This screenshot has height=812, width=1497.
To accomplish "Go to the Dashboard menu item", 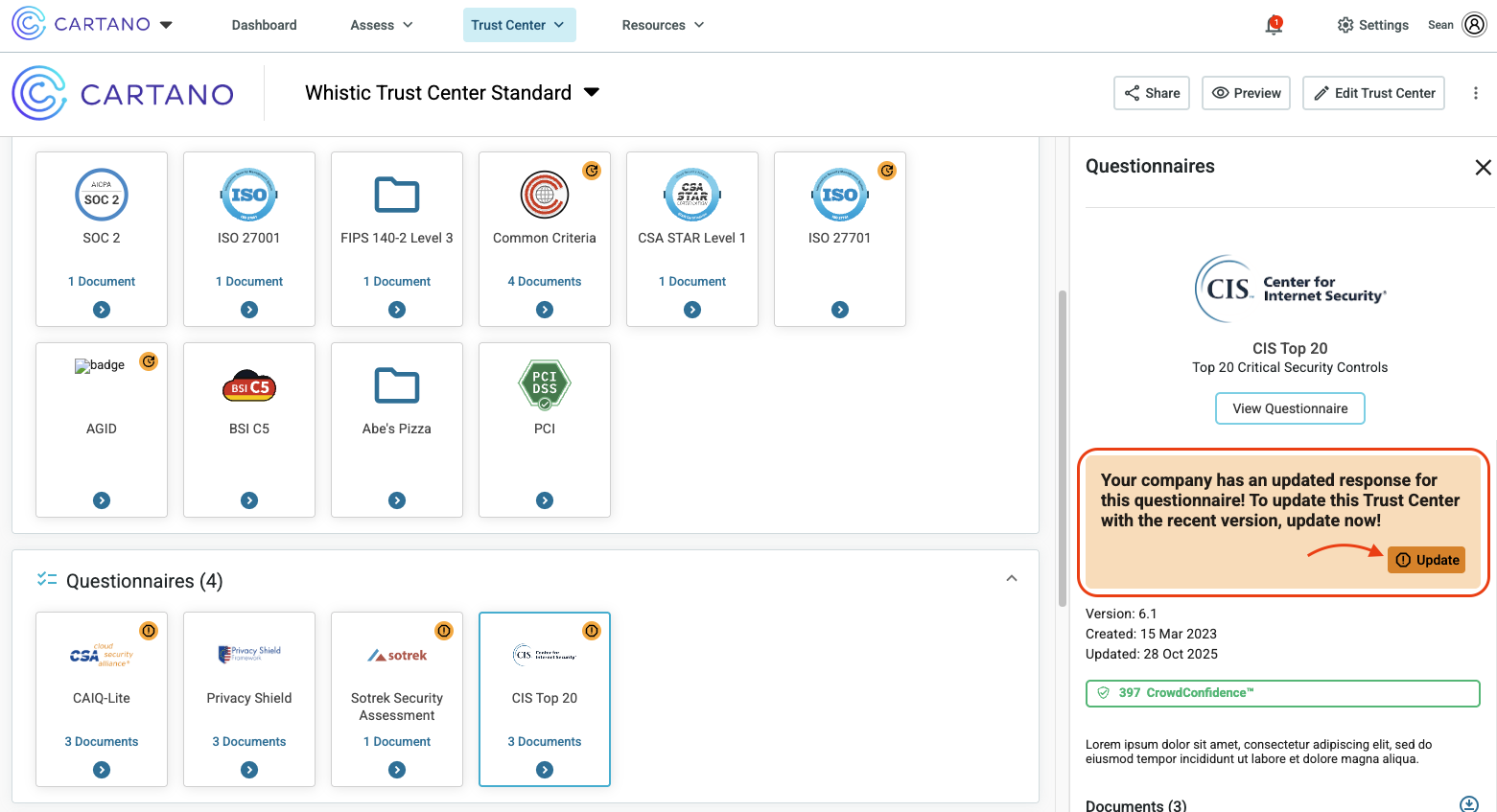I will tap(264, 25).
